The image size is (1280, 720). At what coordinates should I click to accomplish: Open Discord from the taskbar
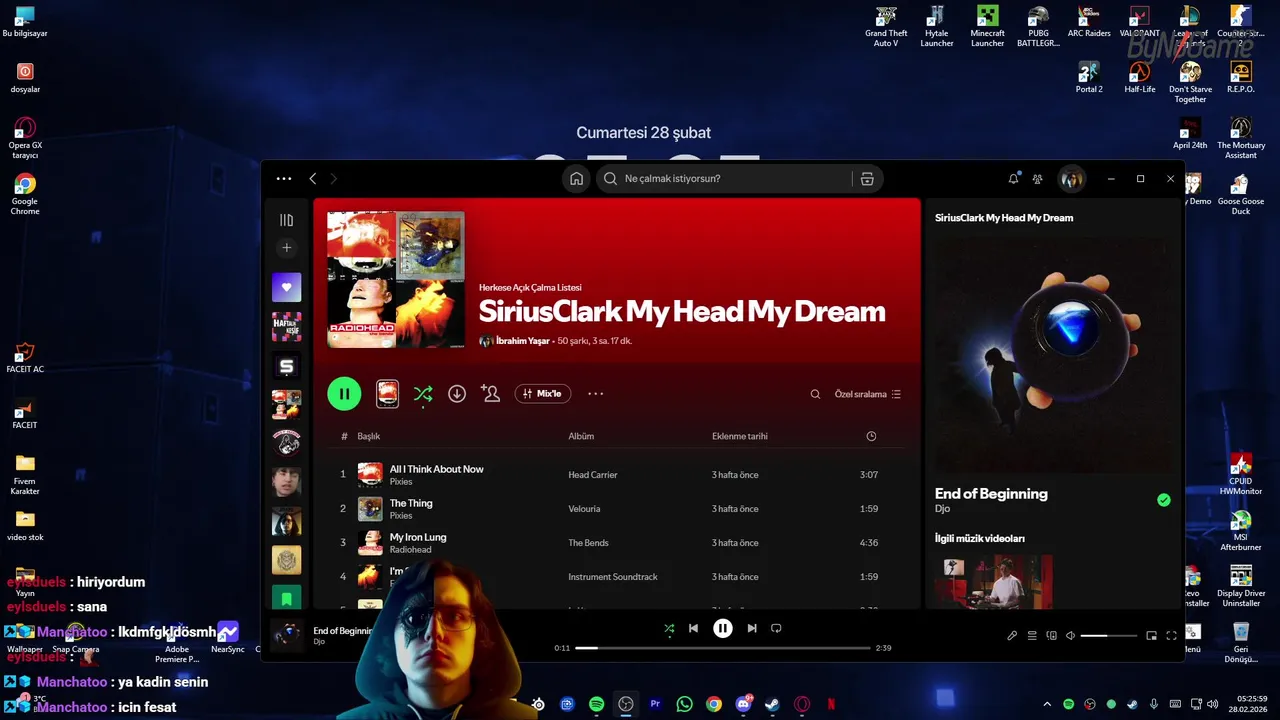743,704
